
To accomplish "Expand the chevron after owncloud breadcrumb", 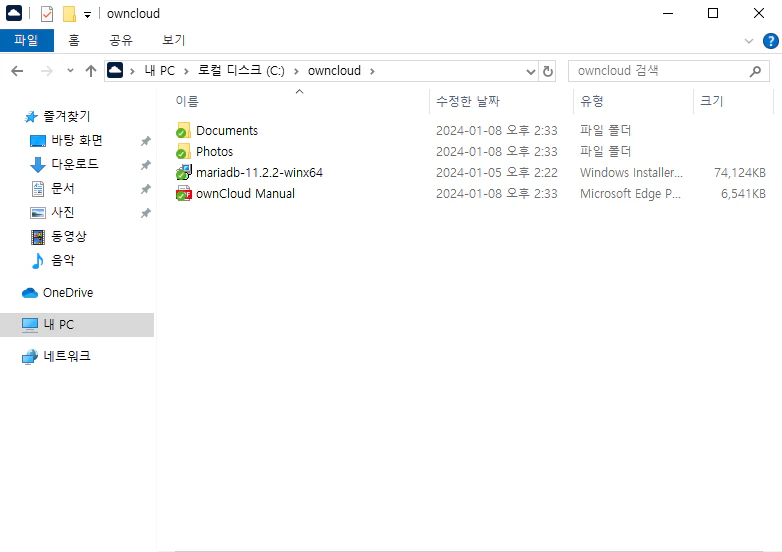I will 372,71.
